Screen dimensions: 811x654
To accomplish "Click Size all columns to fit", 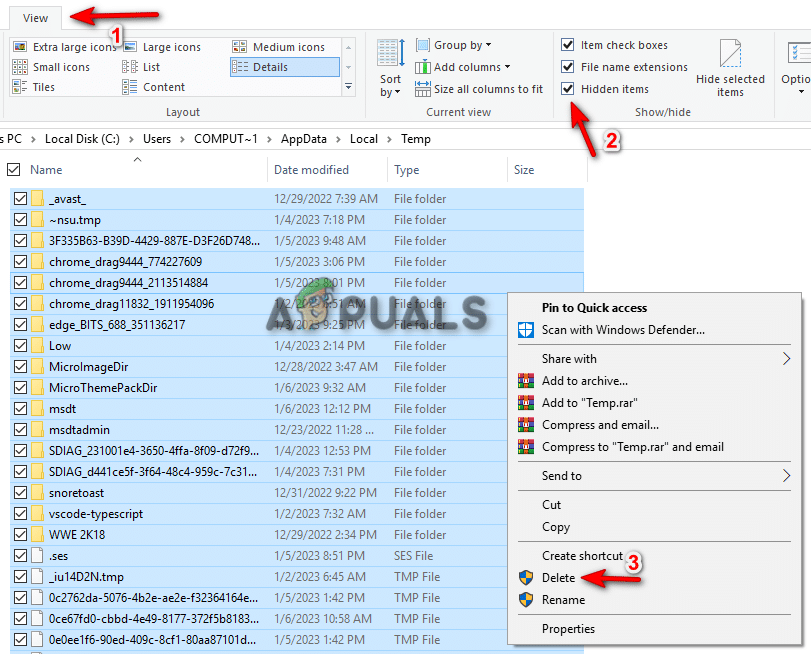I will pyautogui.click(x=479, y=89).
